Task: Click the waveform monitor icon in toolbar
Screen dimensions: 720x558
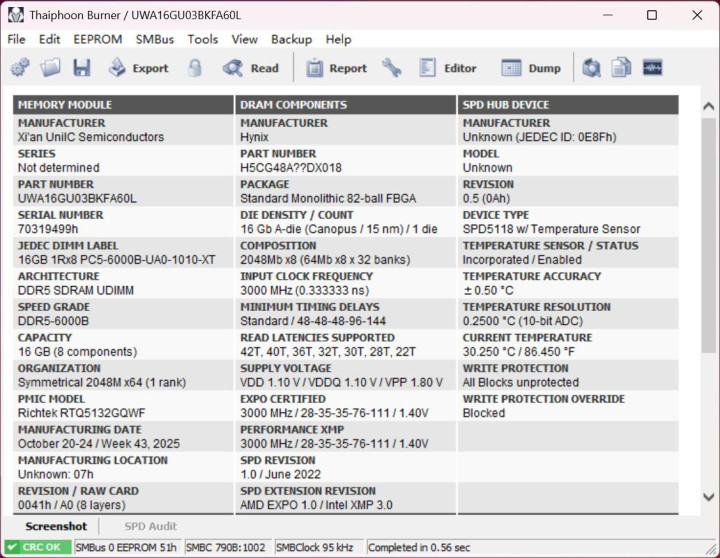Action: [652, 68]
